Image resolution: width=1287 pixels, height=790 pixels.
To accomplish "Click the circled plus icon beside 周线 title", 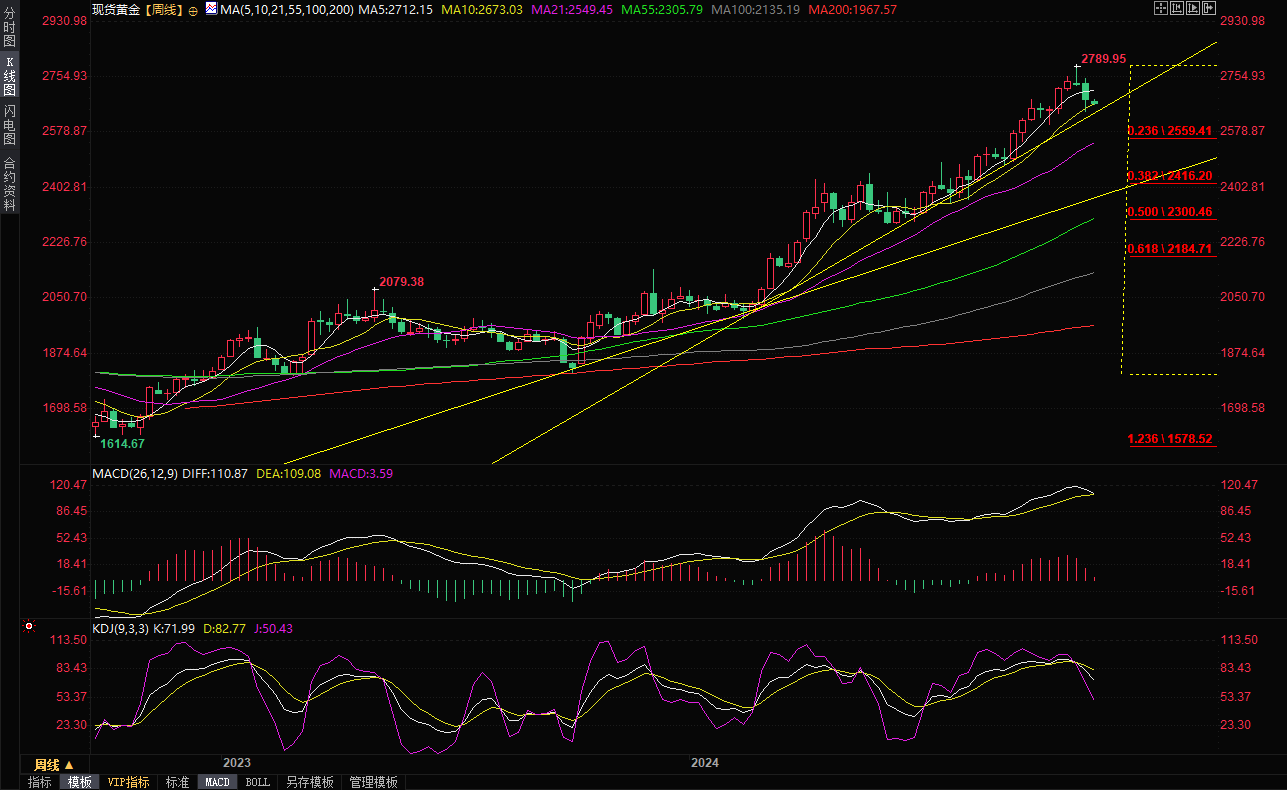I will coord(193,10).
